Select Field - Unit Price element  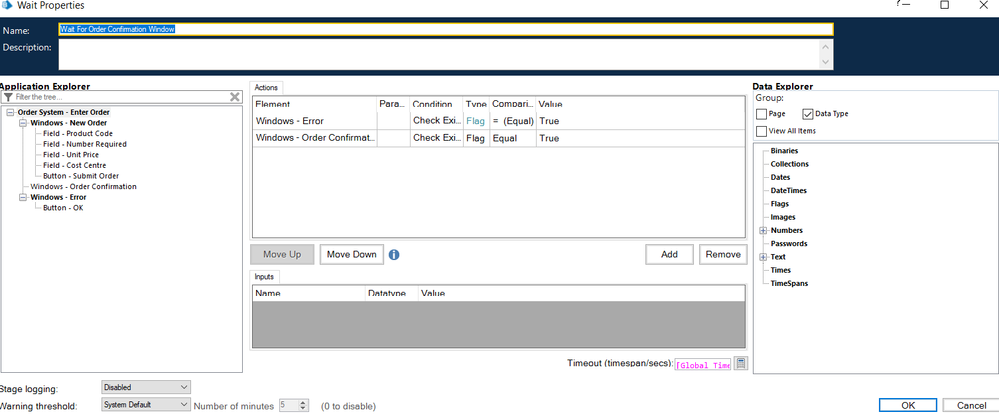tap(71, 155)
